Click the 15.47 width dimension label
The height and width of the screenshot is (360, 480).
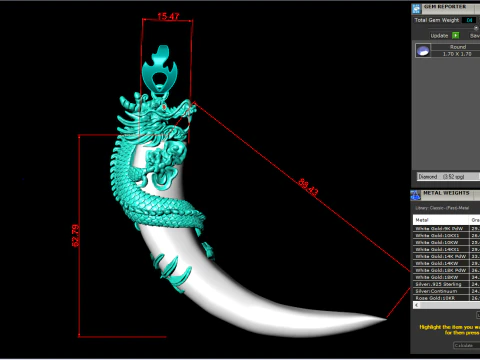tap(168, 16)
